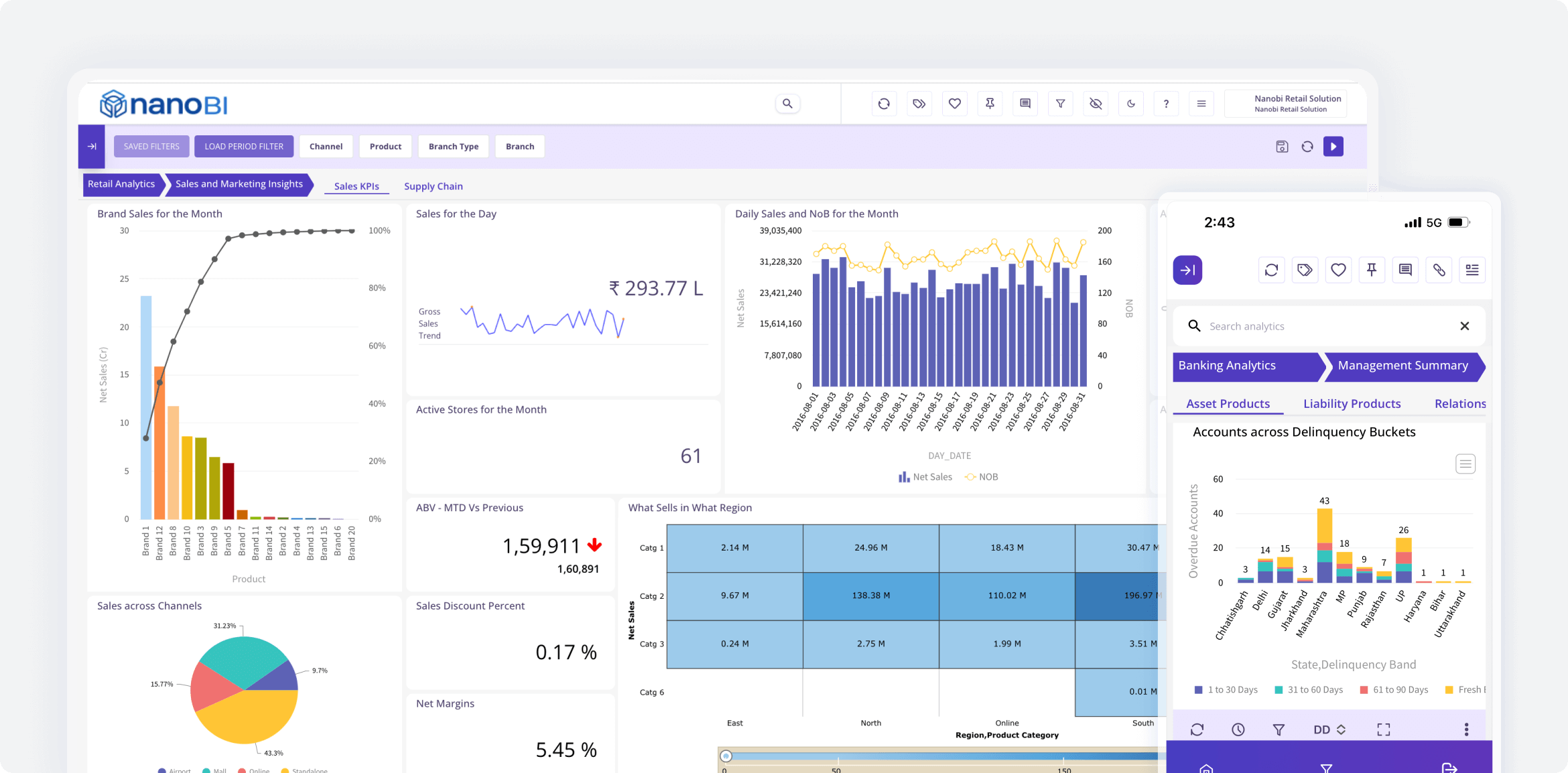Open the comments icon in header
1568x773 pixels.
(1025, 104)
